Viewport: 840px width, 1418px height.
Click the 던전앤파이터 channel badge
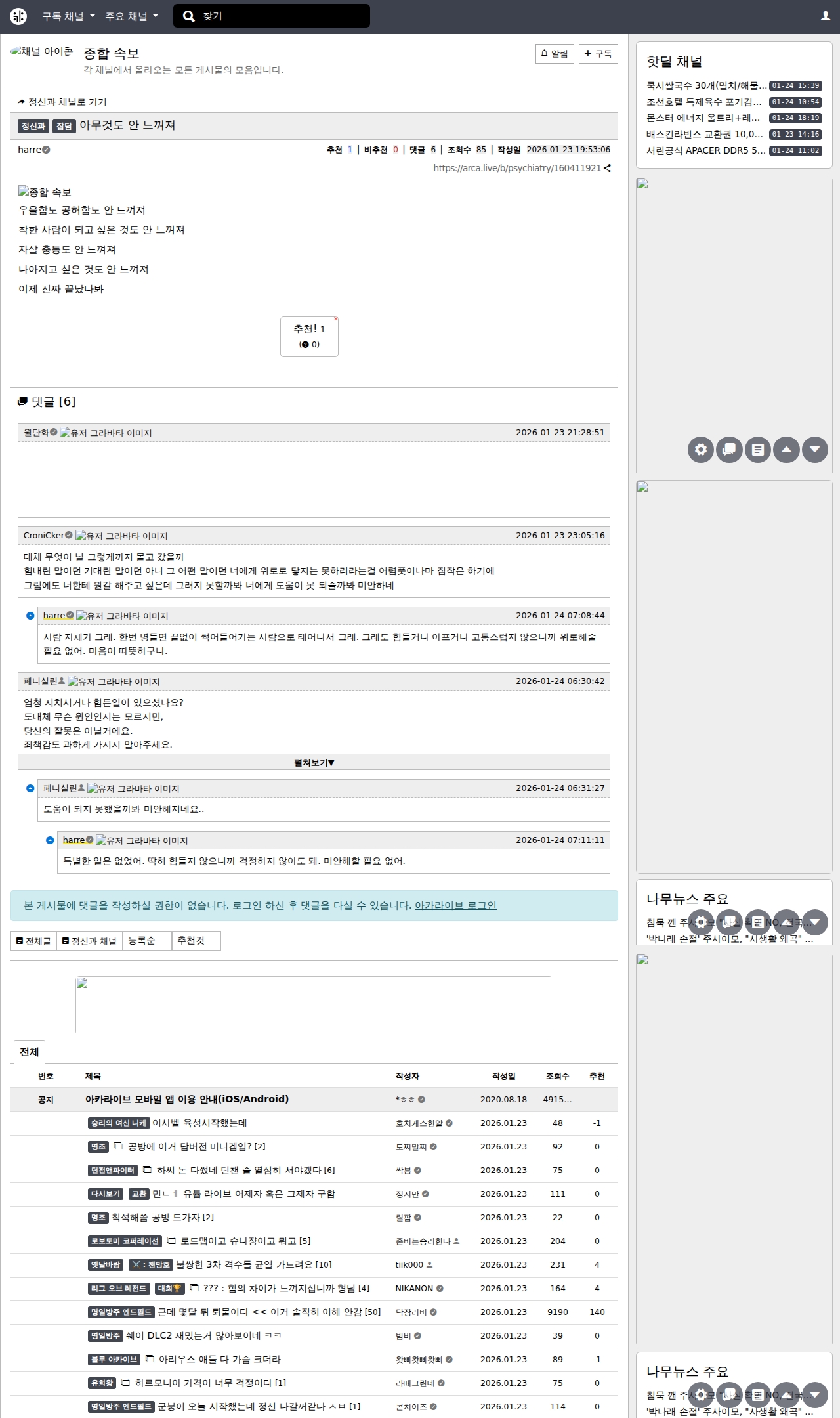113,1171
